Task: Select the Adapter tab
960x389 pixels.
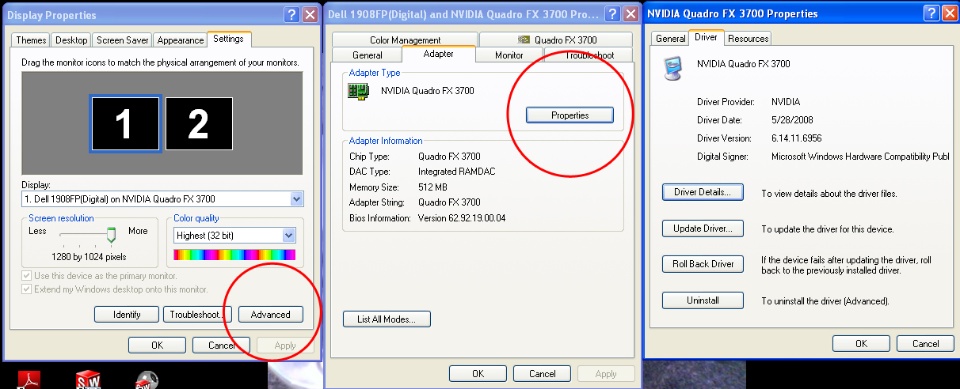Action: pyautogui.click(x=439, y=54)
